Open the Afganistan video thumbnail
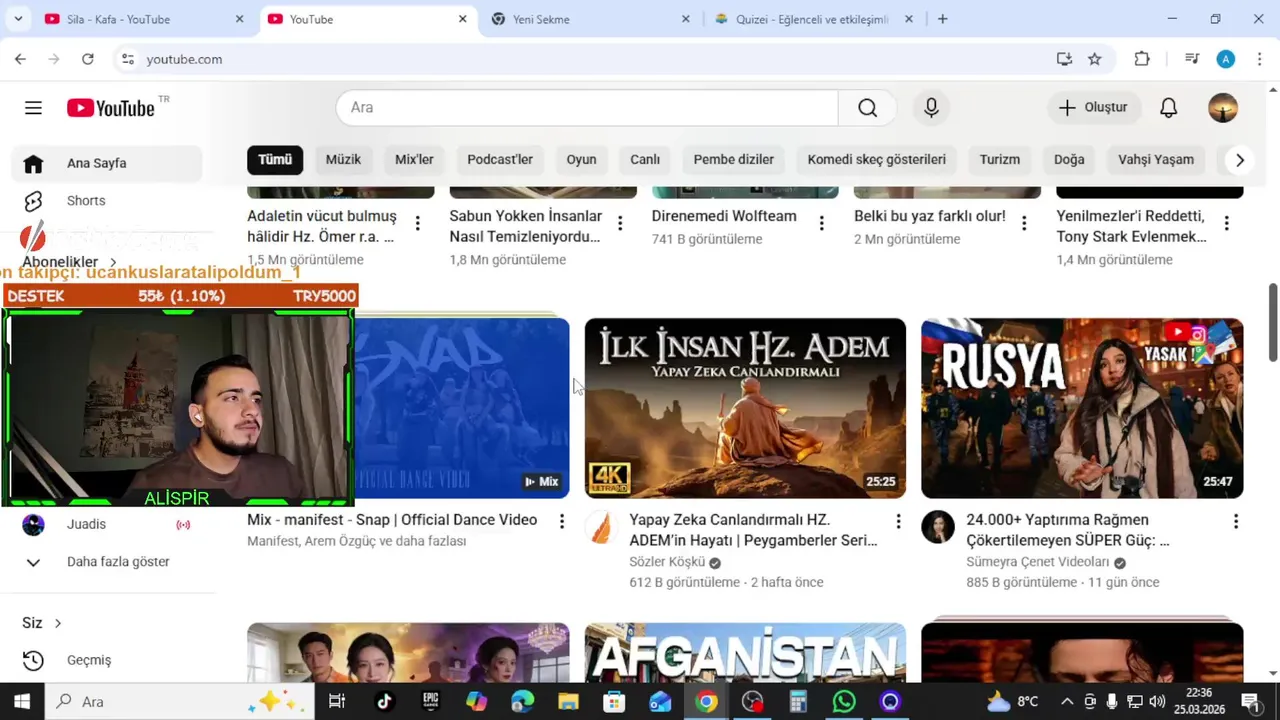This screenshot has width=1280, height=720. [x=745, y=653]
